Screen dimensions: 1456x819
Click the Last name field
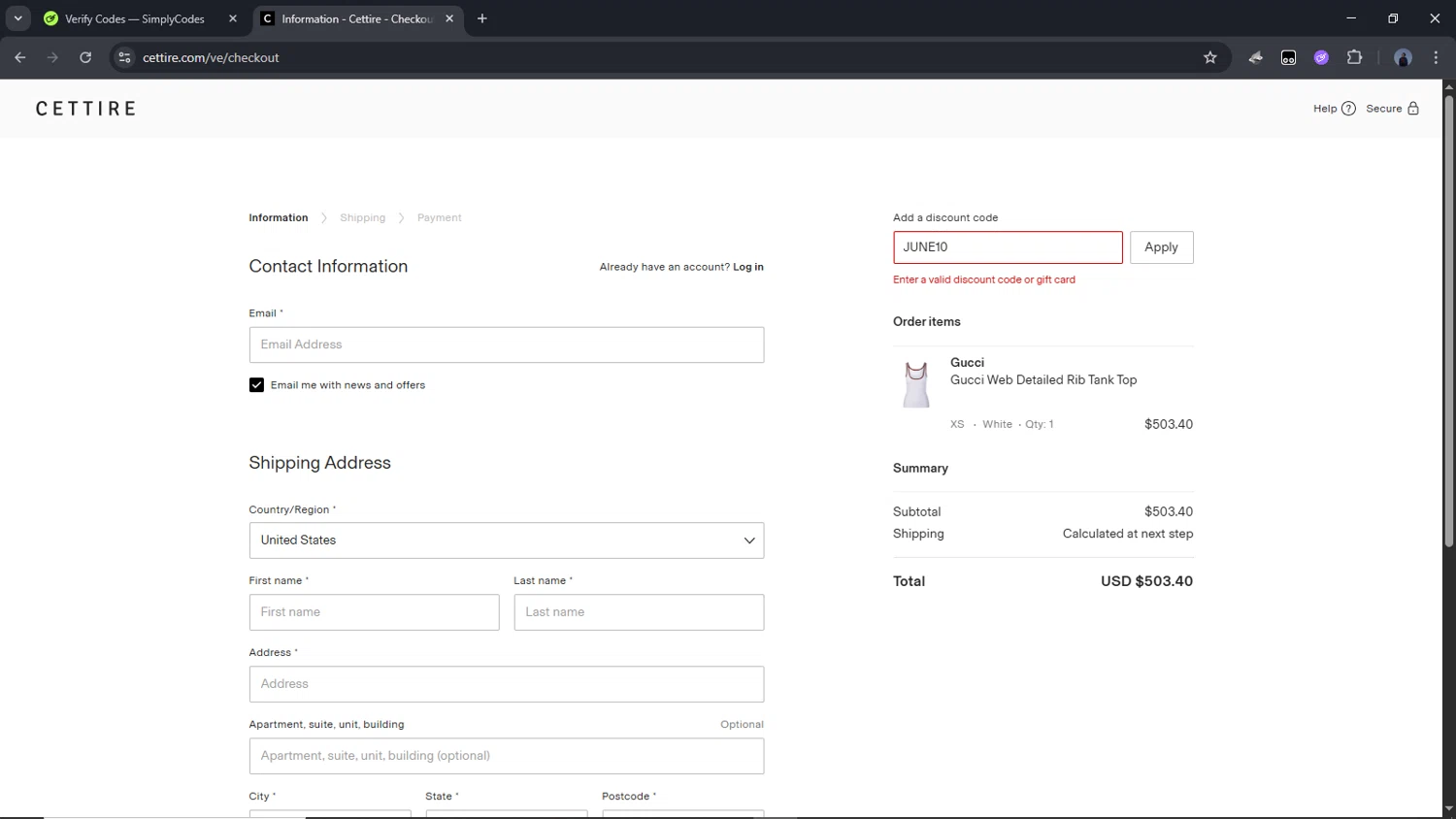coord(639,612)
